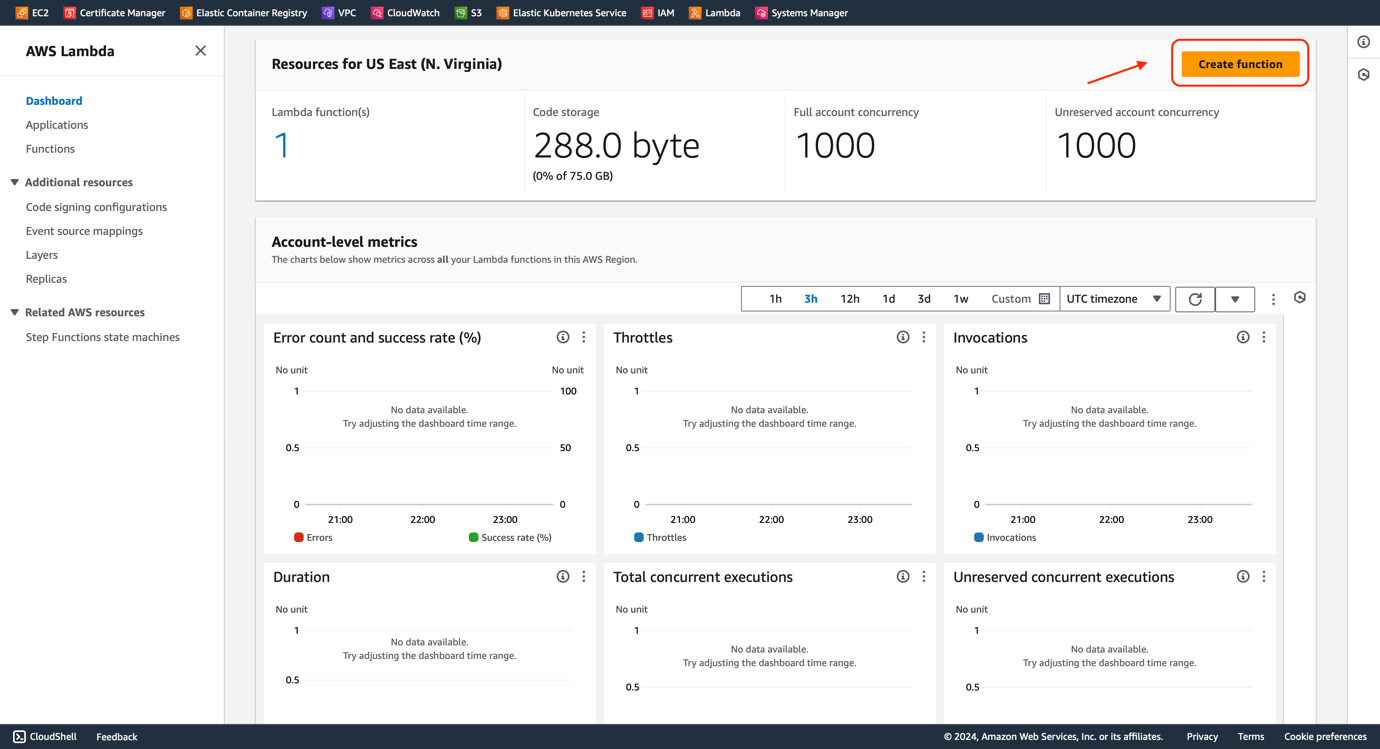This screenshot has width=1380, height=749.
Task: Open Code signing configurations
Action: (x=96, y=207)
